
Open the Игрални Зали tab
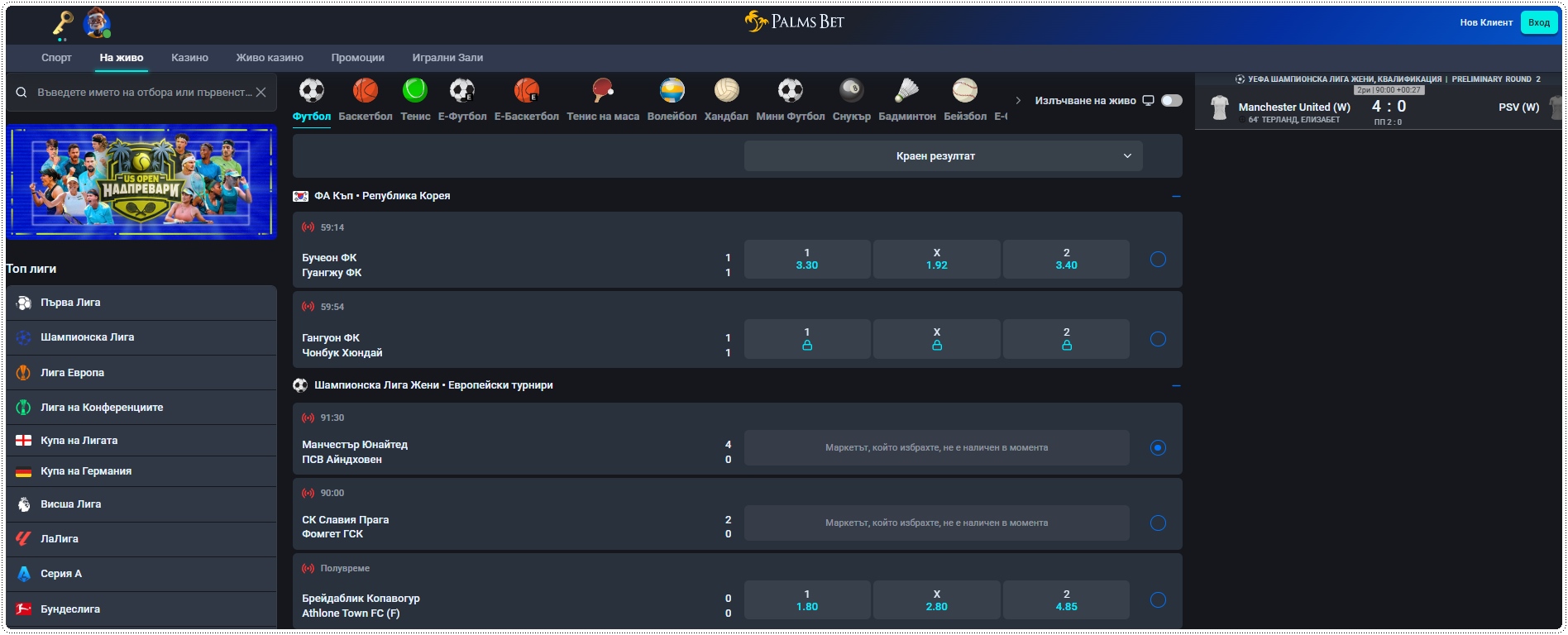447,58
